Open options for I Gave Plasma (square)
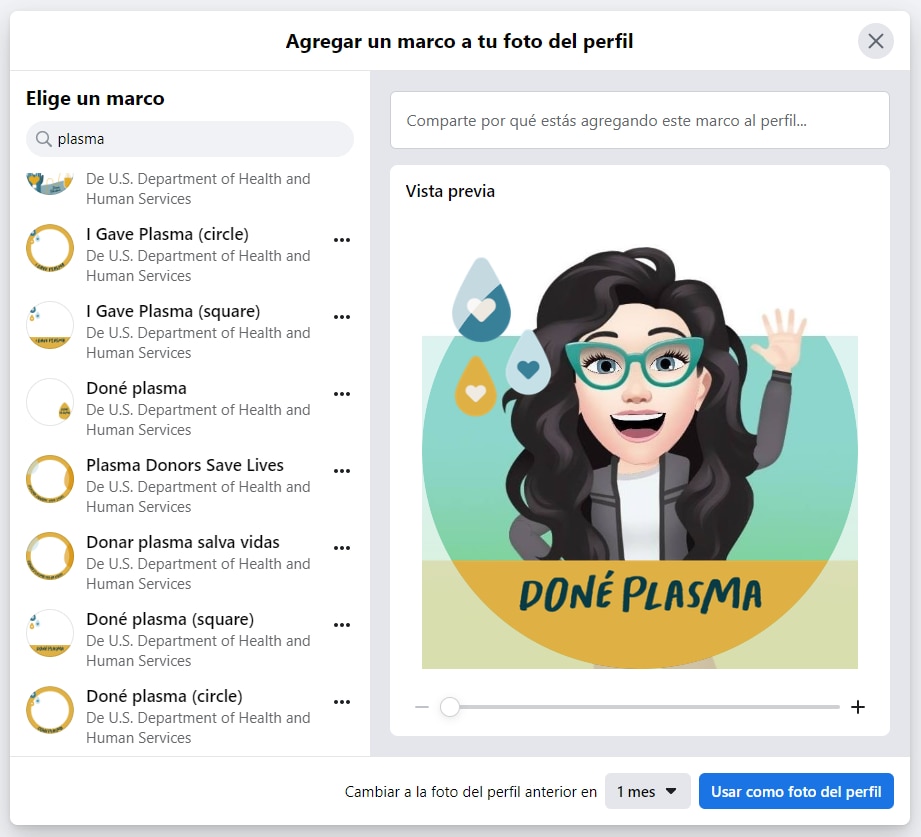This screenshot has height=837, width=921. (x=342, y=317)
